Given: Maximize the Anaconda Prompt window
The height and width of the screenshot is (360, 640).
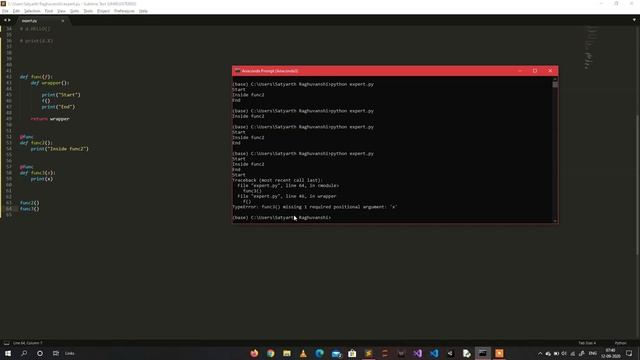Looking at the screenshot, I should 535,71.
